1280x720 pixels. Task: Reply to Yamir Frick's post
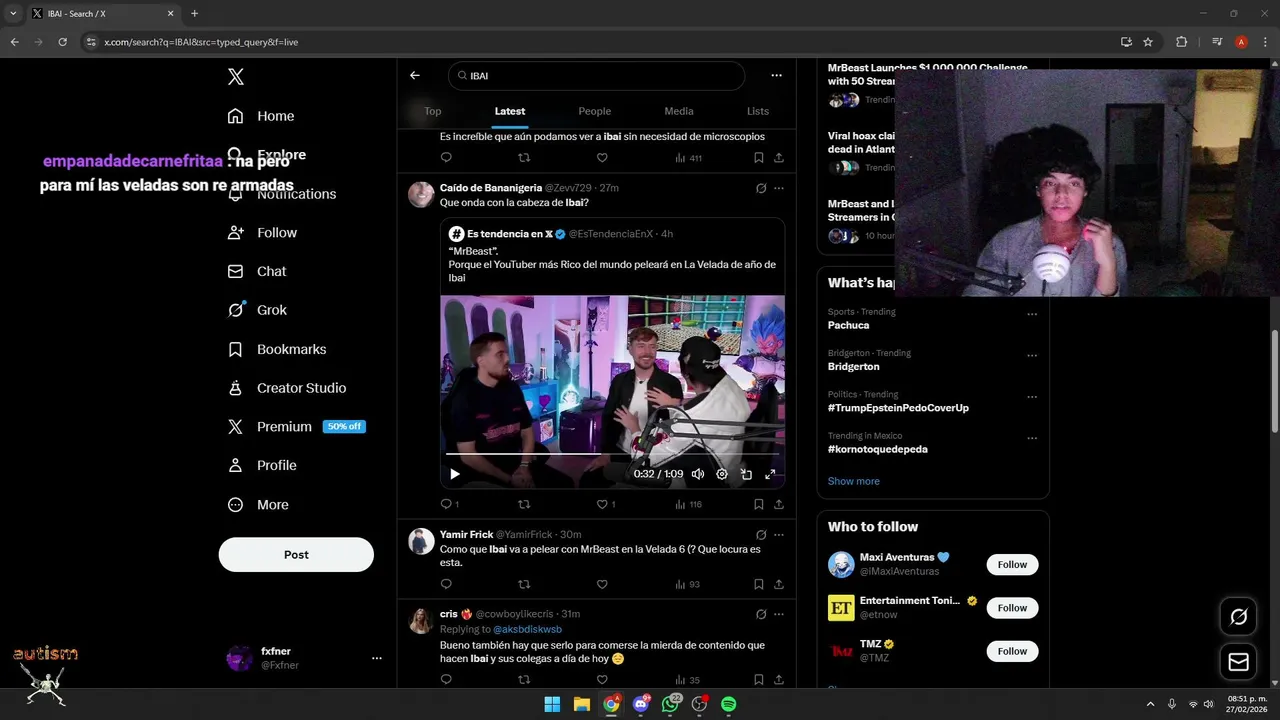point(446,584)
